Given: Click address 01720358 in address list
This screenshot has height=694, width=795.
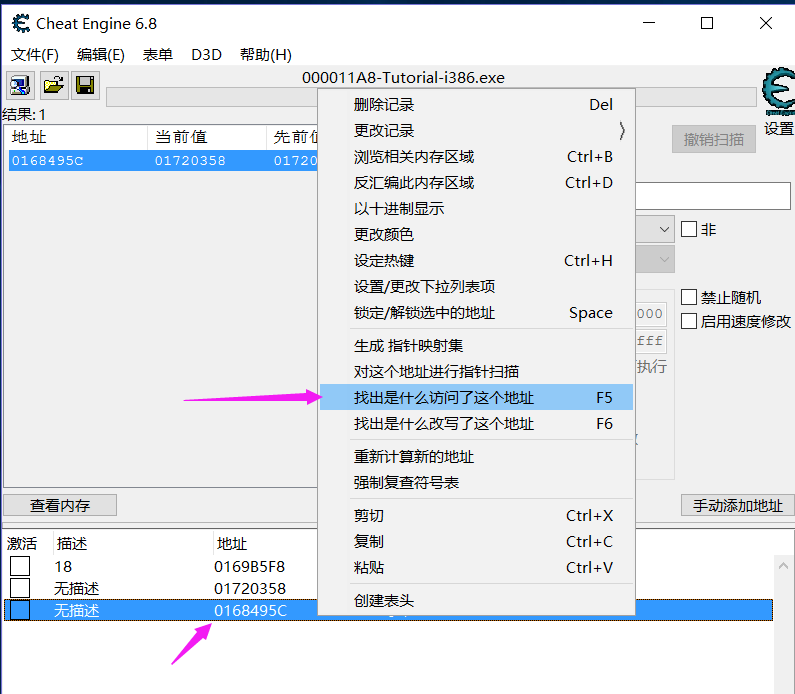Looking at the screenshot, I should [x=250, y=589].
